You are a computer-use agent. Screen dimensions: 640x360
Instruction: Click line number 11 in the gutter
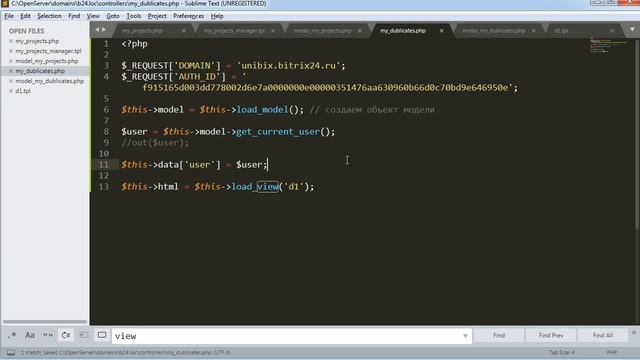pos(103,164)
